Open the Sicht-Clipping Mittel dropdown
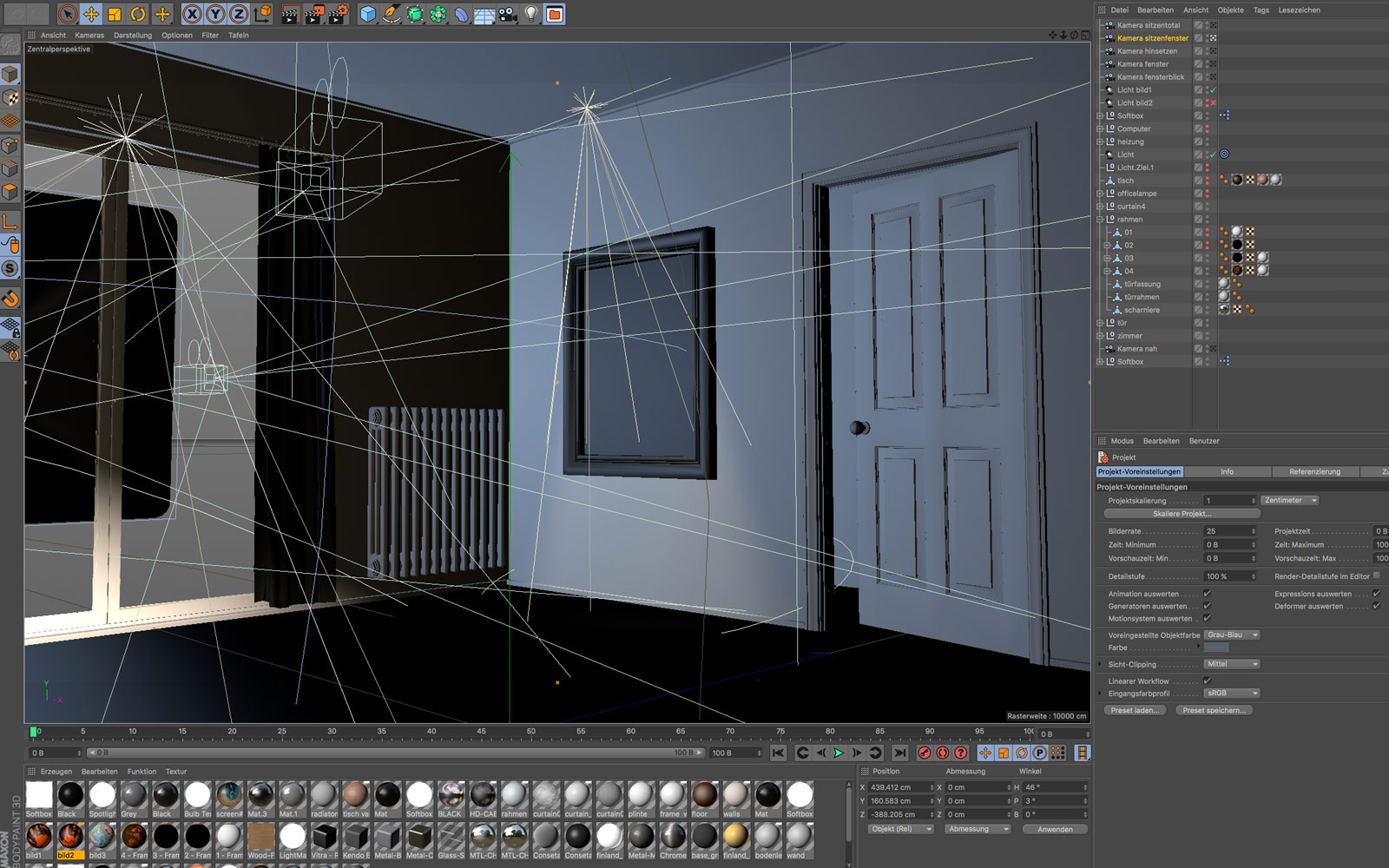 [1231, 664]
